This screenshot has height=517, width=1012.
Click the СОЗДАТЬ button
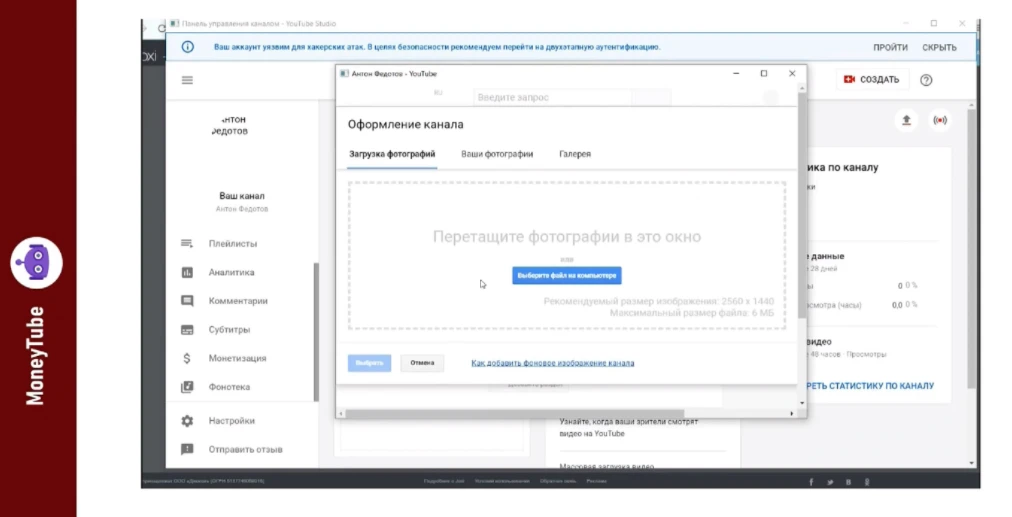click(x=872, y=79)
